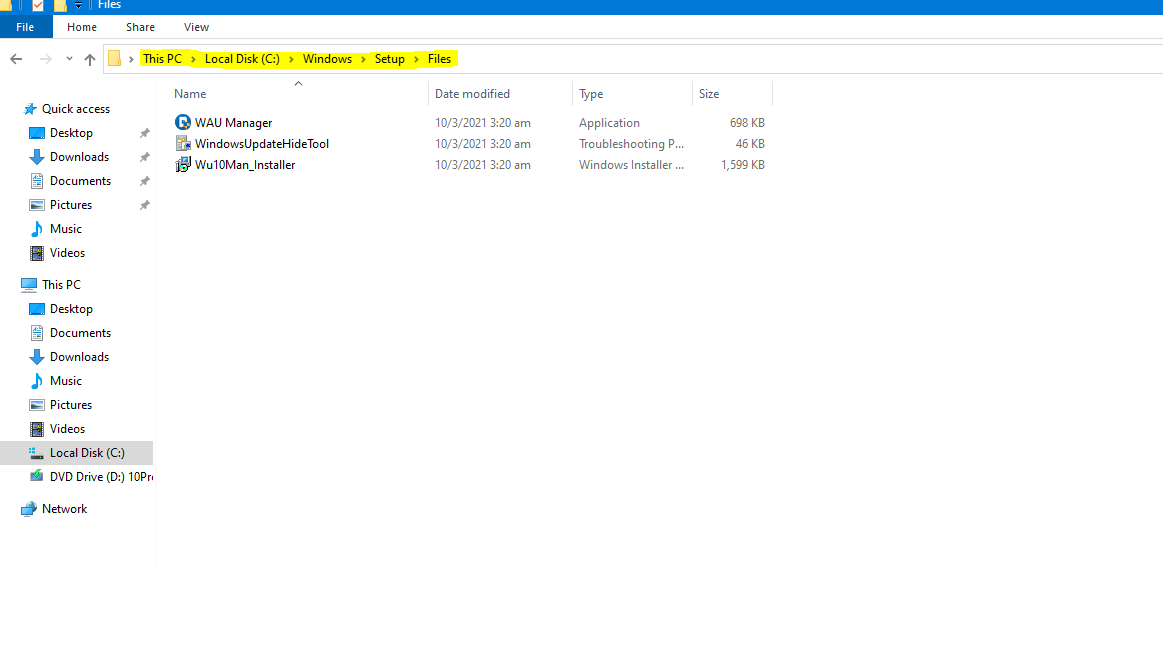Select the WindowsUpdateHideTool file icon
1163x648 pixels.
click(x=182, y=144)
